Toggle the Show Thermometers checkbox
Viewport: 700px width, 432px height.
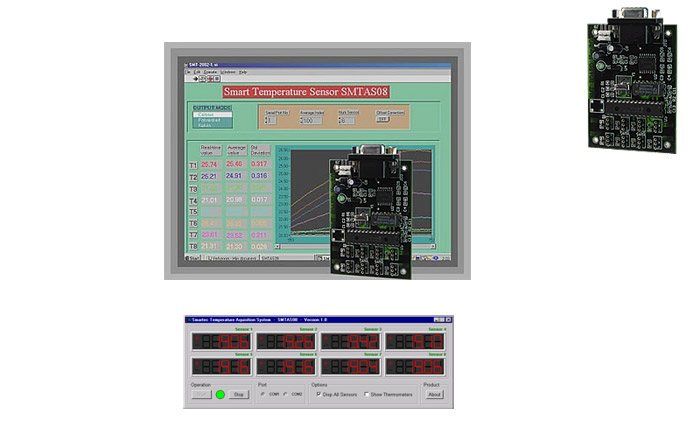(367, 395)
